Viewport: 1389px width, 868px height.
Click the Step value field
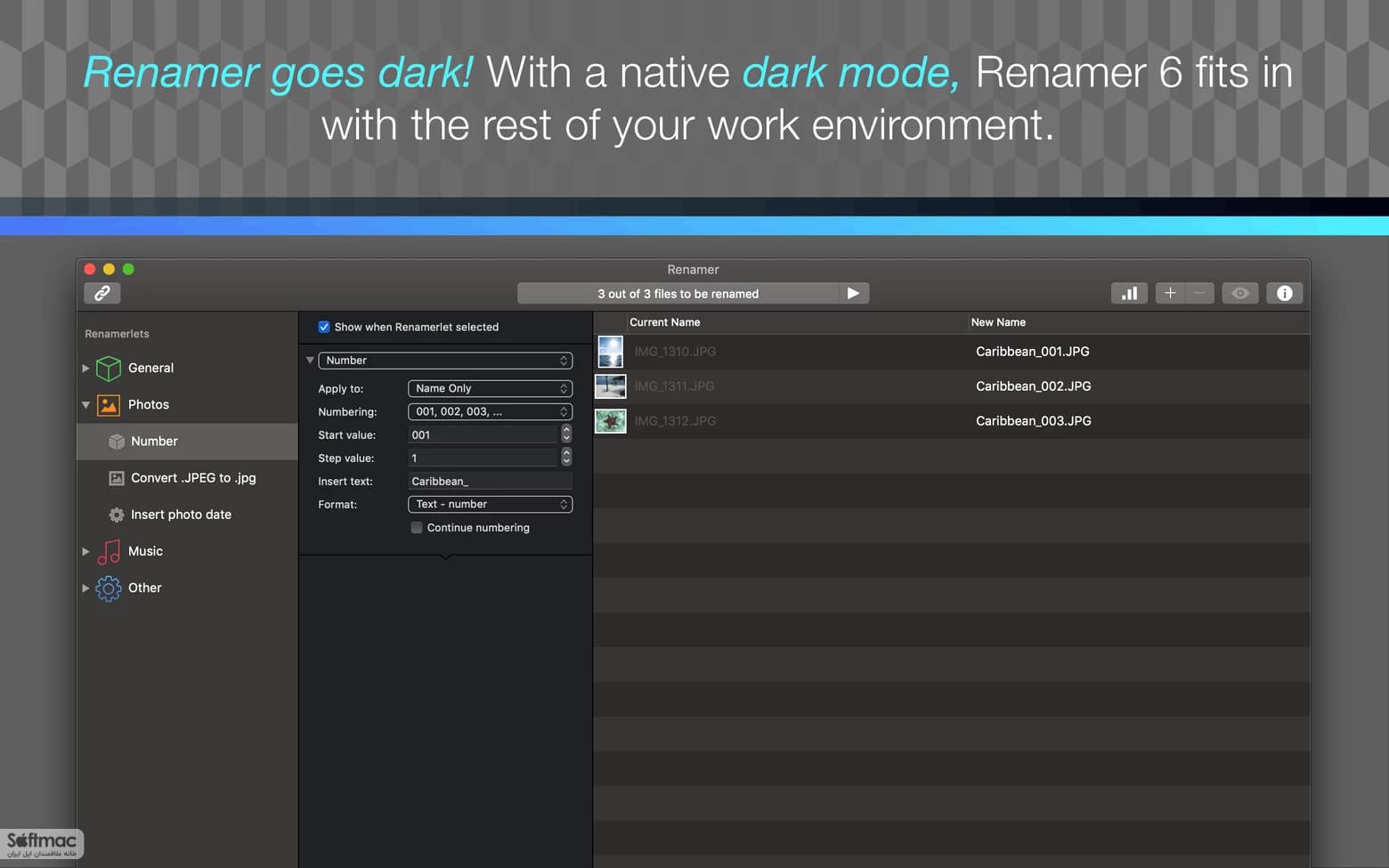coord(483,458)
